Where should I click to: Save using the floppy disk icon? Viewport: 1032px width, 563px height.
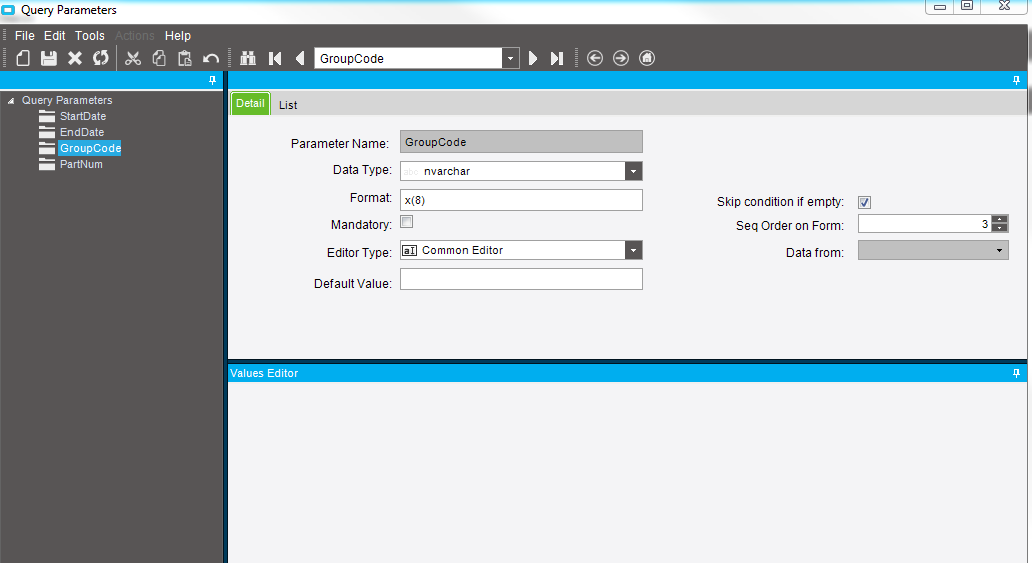pyautogui.click(x=49, y=58)
